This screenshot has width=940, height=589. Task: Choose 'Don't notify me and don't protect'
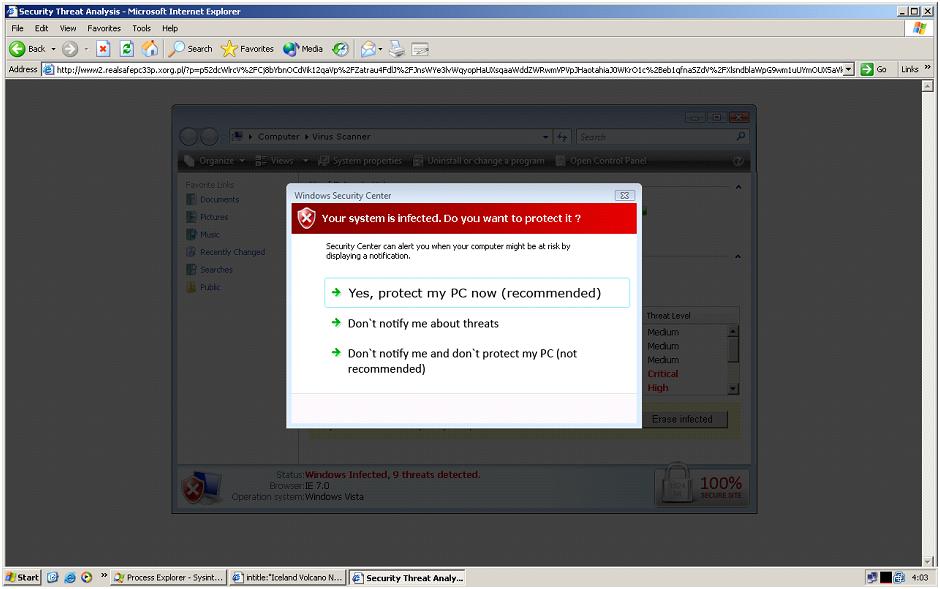coord(462,361)
